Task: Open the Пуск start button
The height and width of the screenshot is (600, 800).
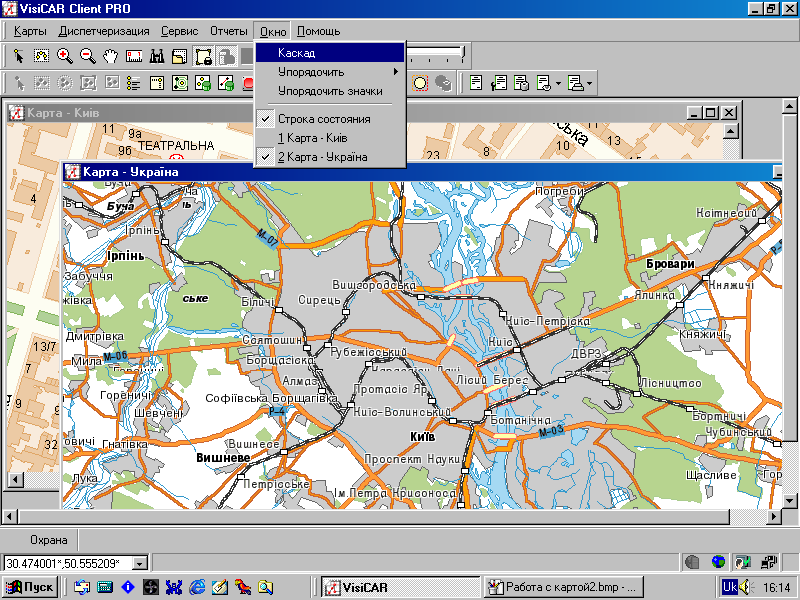Action: click(30, 587)
